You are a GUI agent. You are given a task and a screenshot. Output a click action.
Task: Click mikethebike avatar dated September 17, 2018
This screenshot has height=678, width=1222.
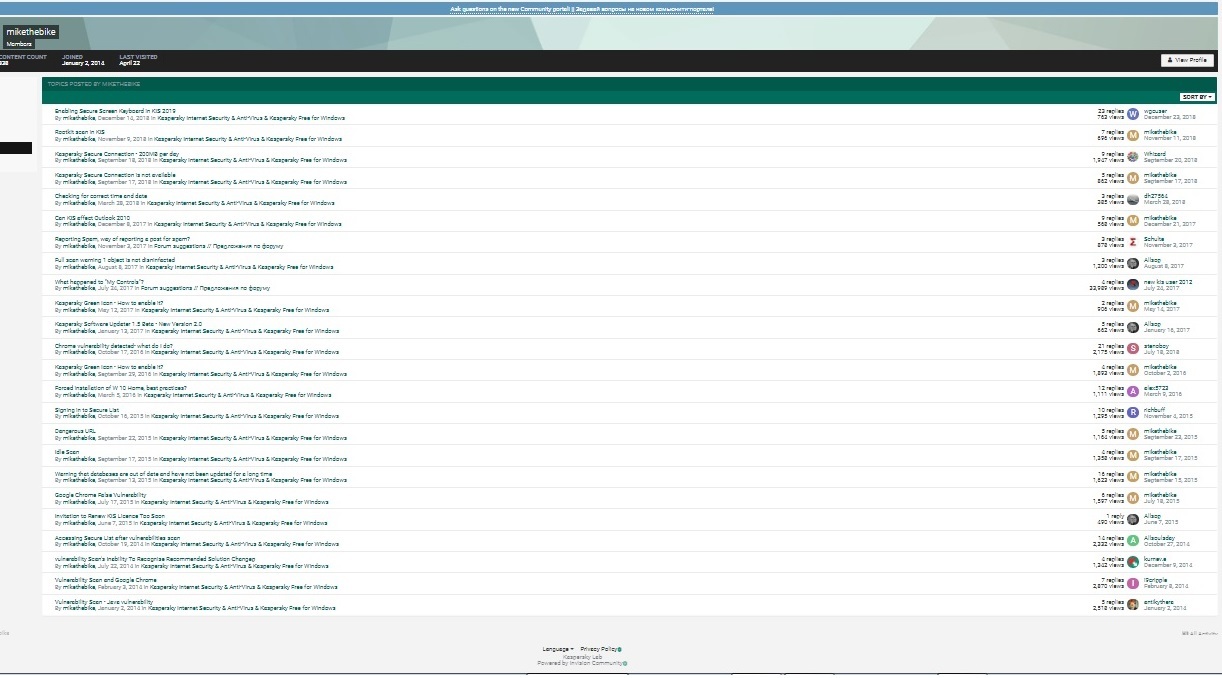click(1133, 178)
